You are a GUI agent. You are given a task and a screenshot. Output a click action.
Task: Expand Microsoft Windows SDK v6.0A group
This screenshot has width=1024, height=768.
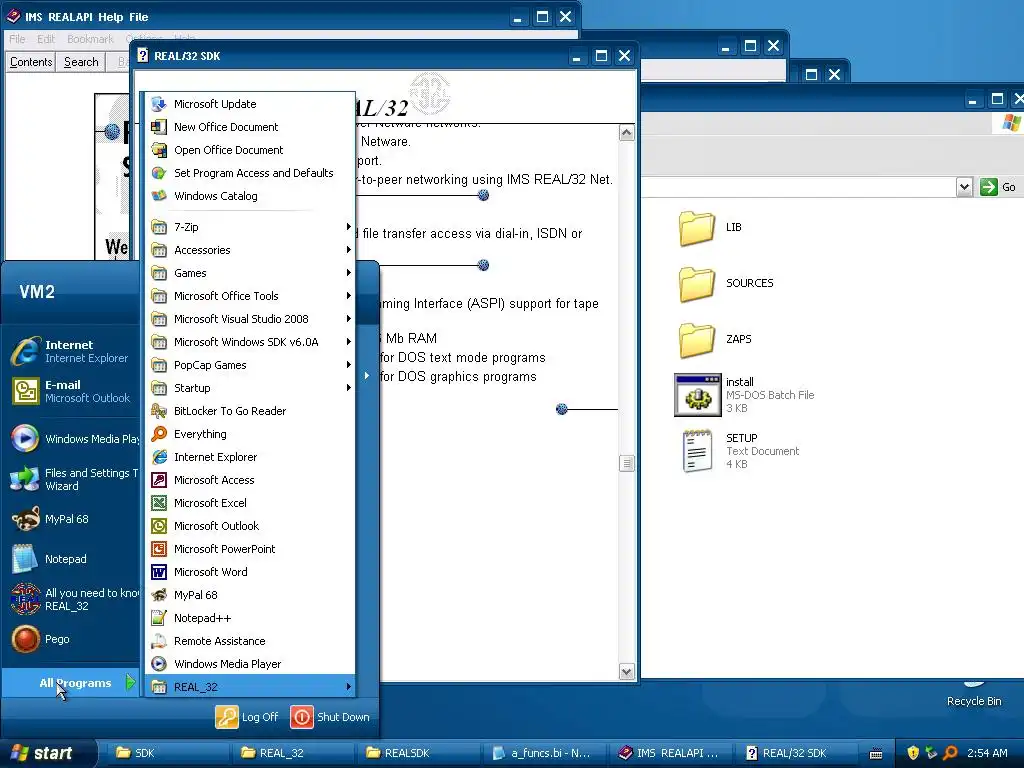[x=249, y=342]
